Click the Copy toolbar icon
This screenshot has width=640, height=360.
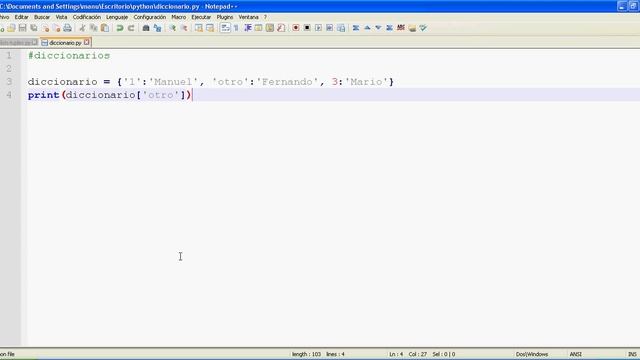(x=93, y=28)
